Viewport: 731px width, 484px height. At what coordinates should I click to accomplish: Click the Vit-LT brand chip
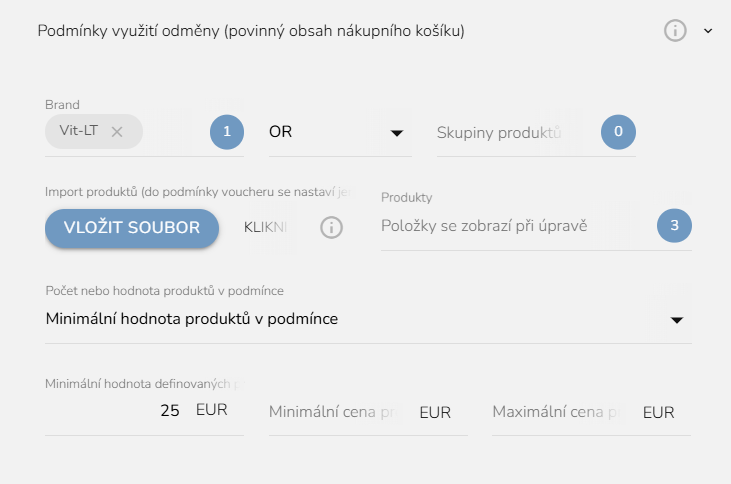pos(78,132)
